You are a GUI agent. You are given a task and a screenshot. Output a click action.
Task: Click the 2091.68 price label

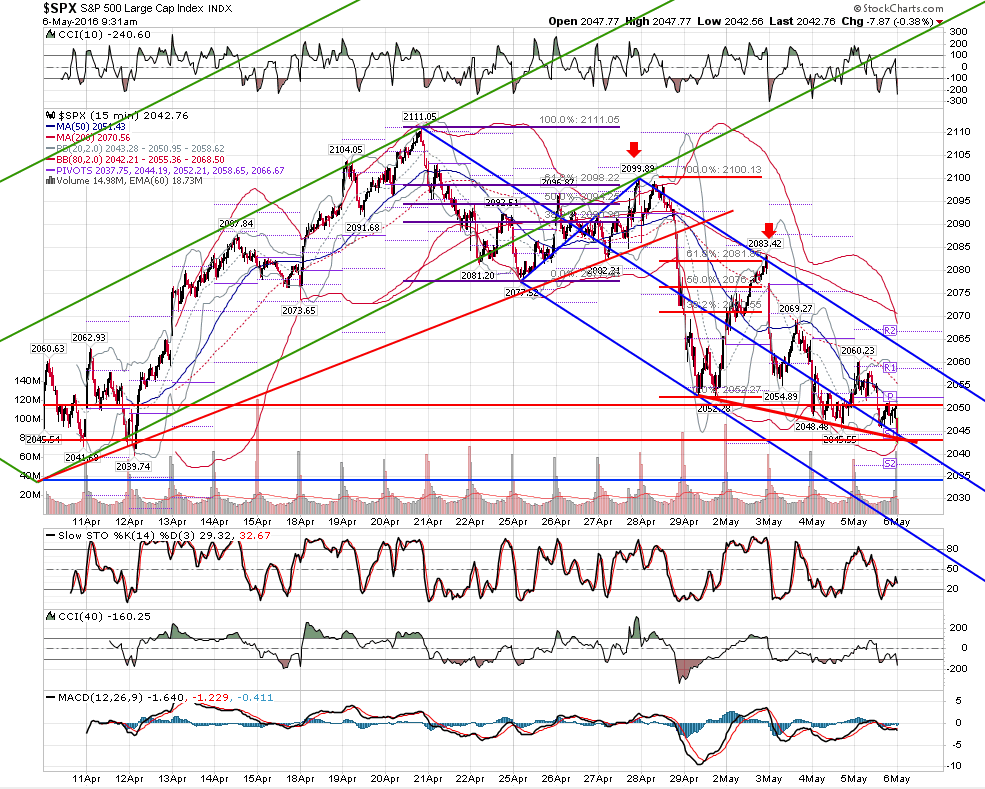[x=363, y=227]
